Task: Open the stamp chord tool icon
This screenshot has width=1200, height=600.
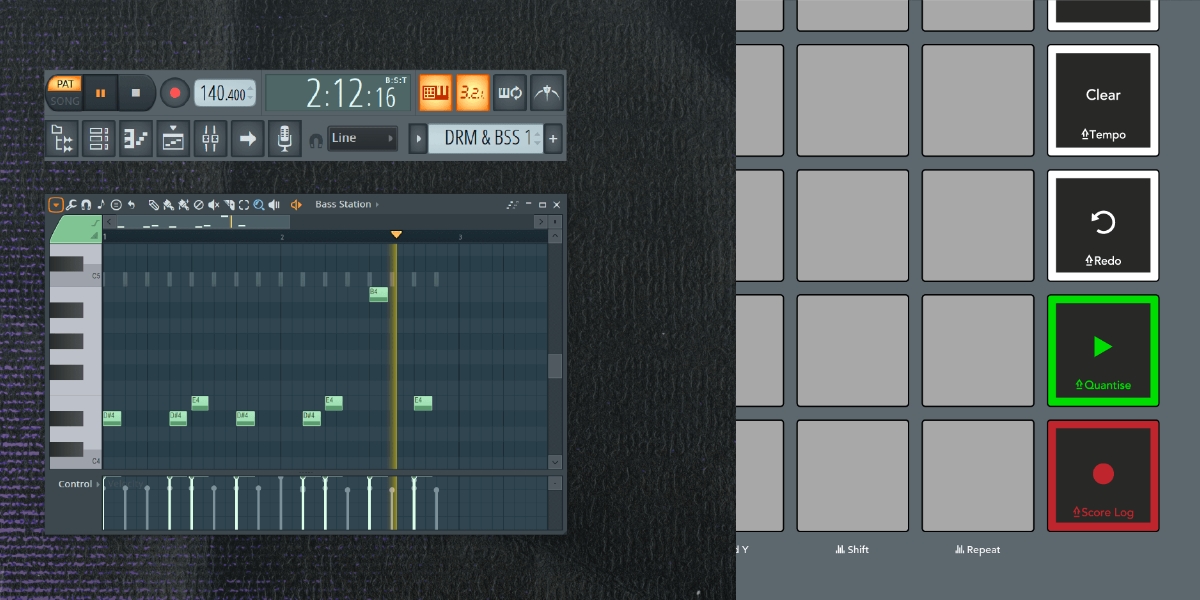Action: pos(116,204)
